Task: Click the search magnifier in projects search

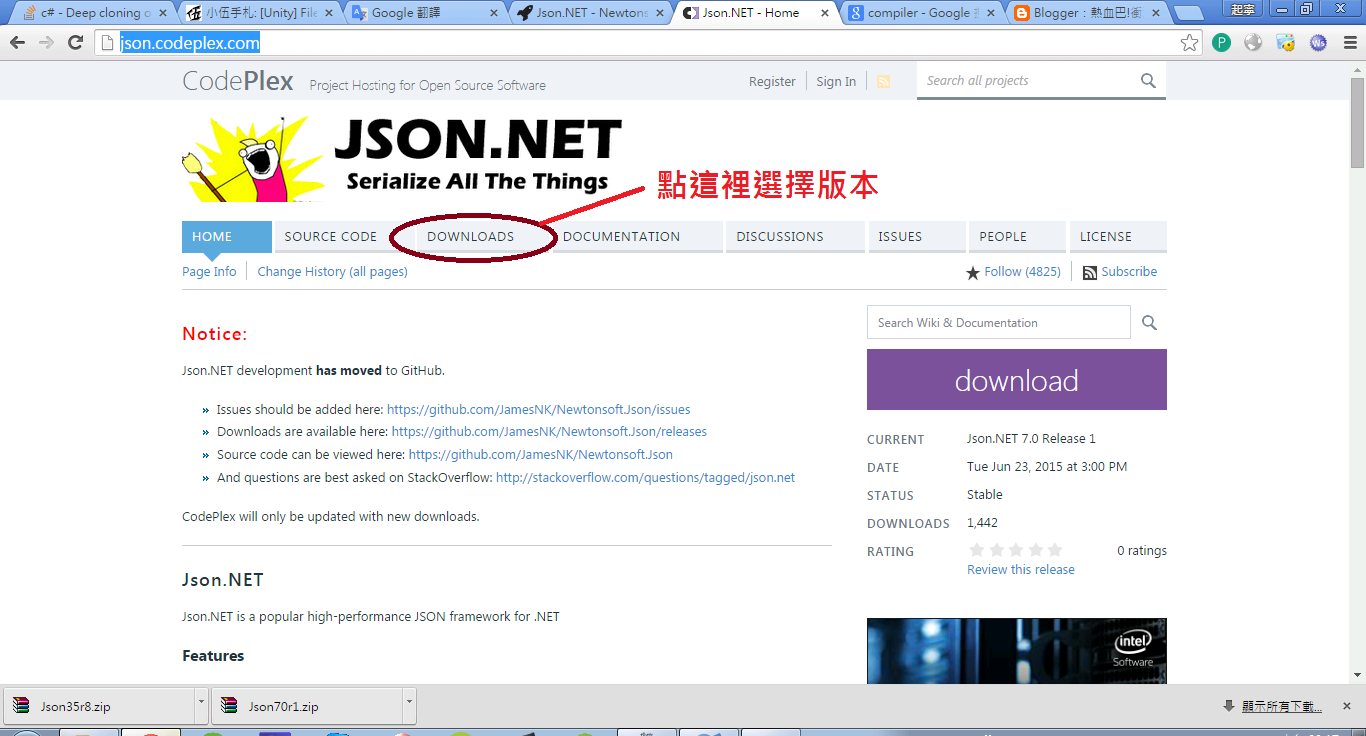Action: pyautogui.click(x=1148, y=81)
